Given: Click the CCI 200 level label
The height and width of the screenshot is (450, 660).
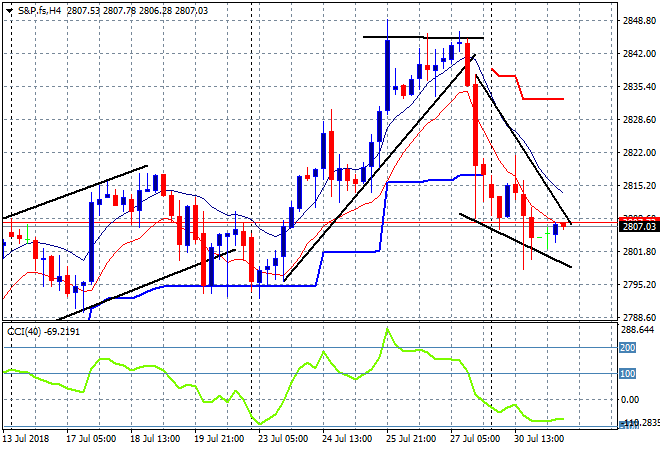Looking at the screenshot, I should (x=627, y=348).
